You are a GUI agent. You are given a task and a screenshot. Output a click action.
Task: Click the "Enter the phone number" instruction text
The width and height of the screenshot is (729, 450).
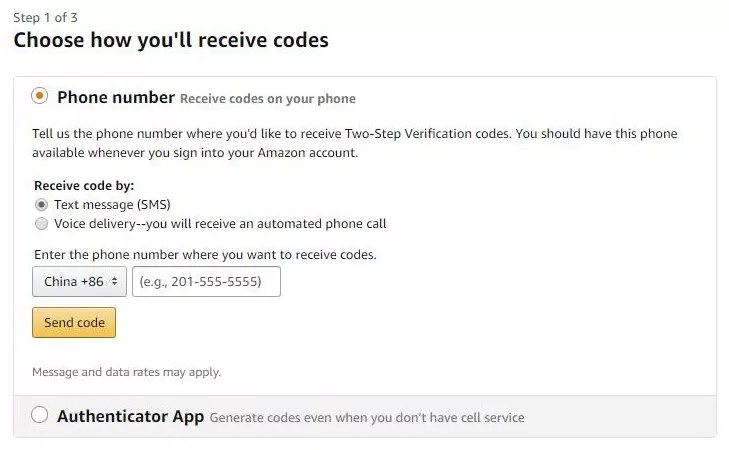pos(205,255)
